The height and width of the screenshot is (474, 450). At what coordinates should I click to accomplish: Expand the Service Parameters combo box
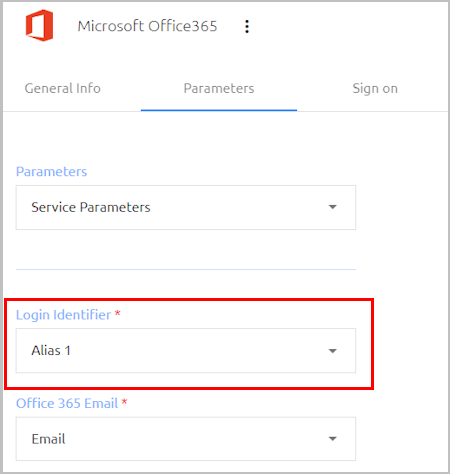pyautogui.click(x=186, y=207)
